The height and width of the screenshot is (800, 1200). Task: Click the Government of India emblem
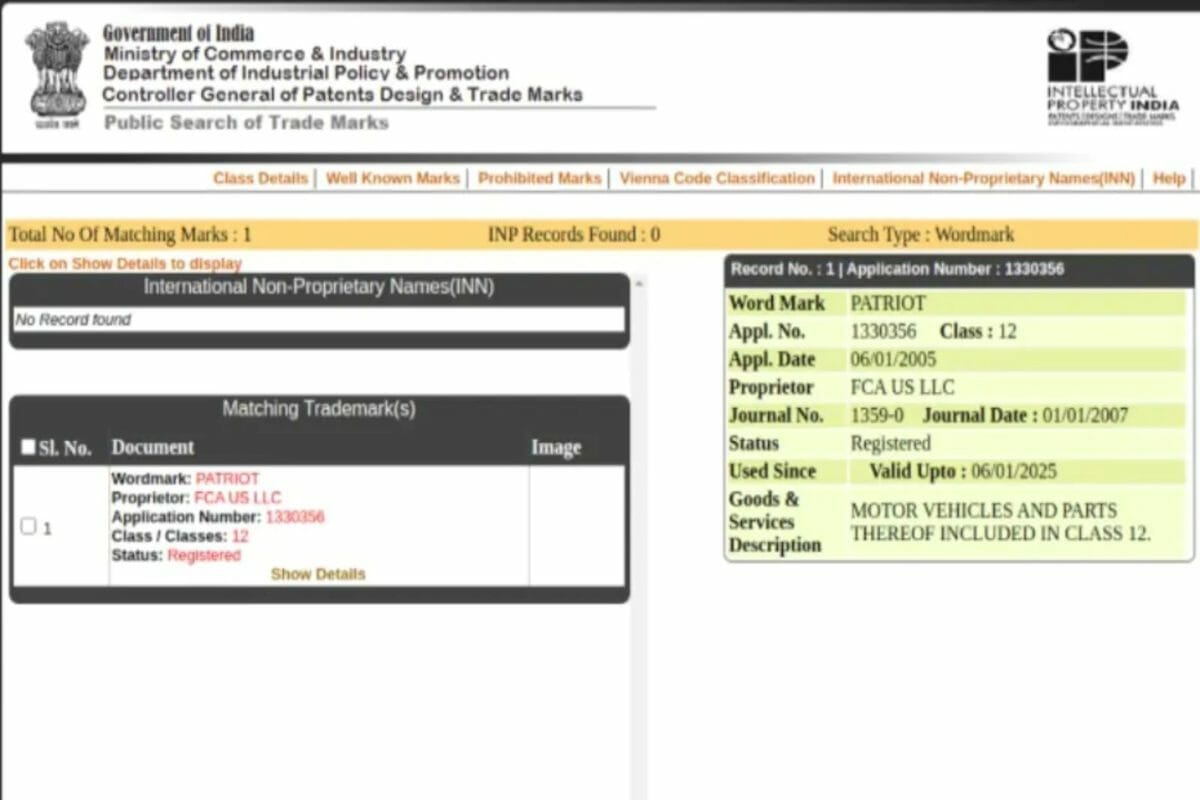pyautogui.click(x=57, y=77)
